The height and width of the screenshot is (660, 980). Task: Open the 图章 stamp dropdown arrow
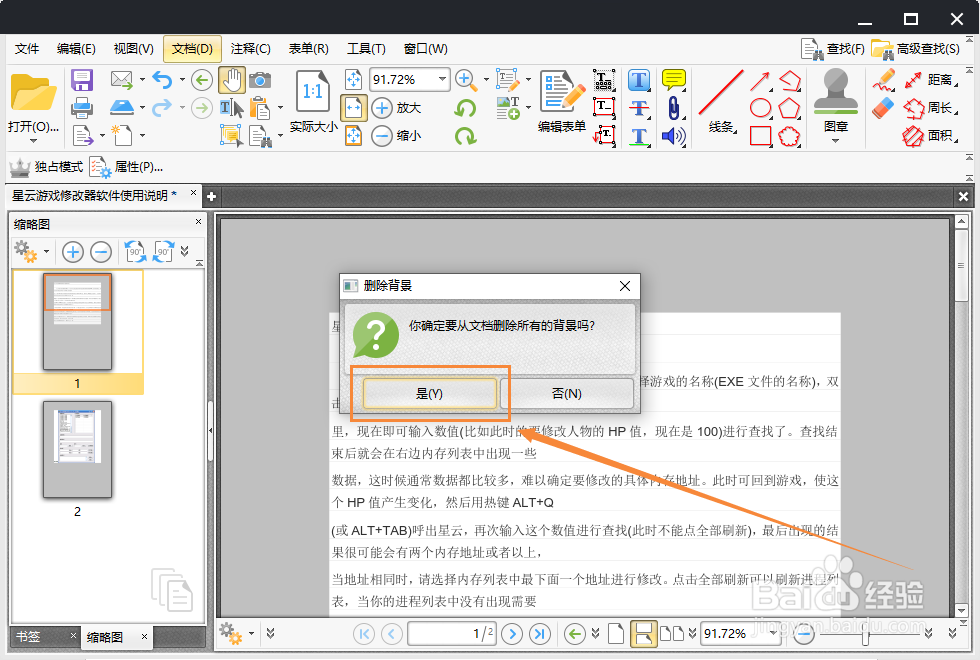pos(835,140)
